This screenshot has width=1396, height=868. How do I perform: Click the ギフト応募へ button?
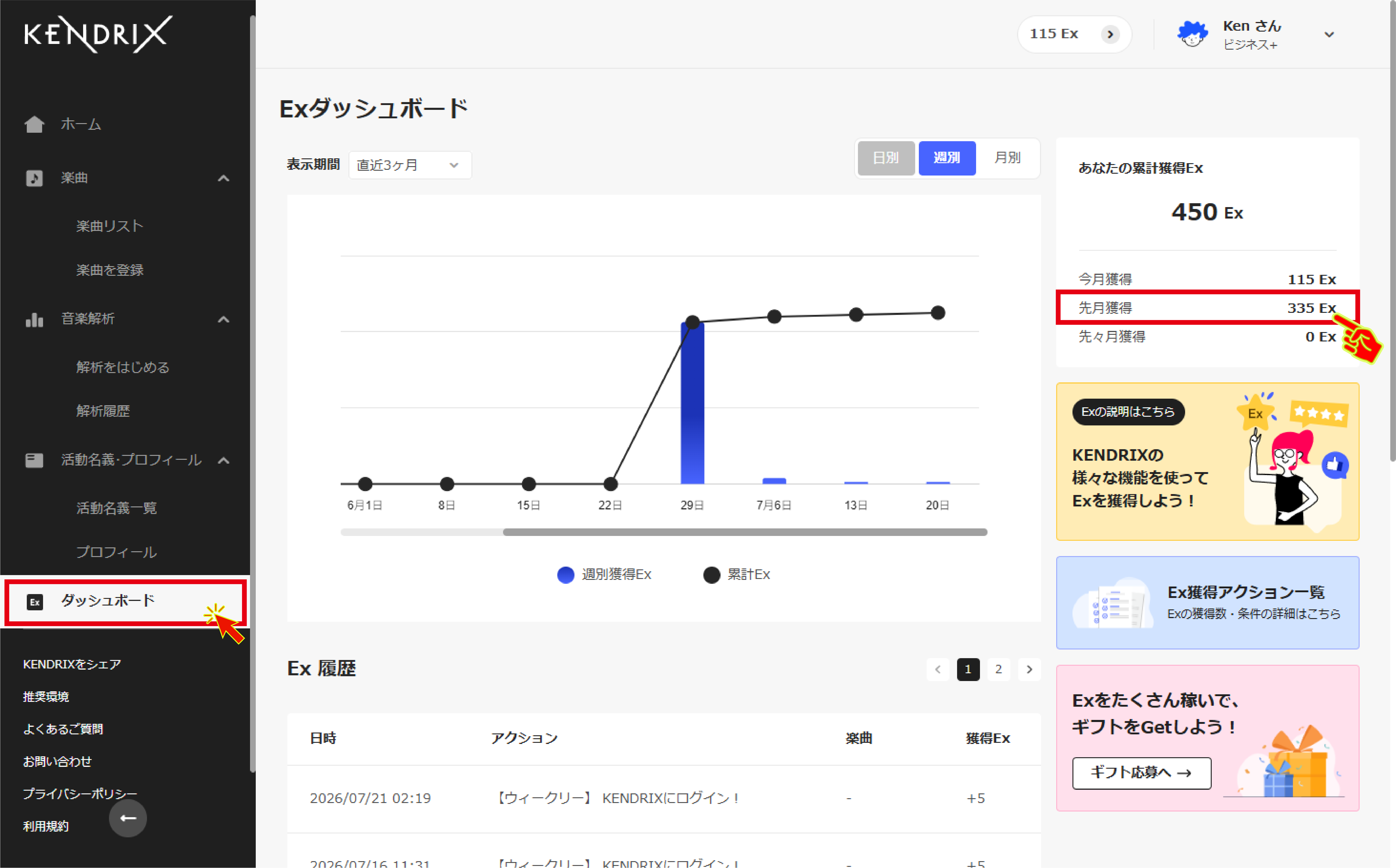[1142, 773]
